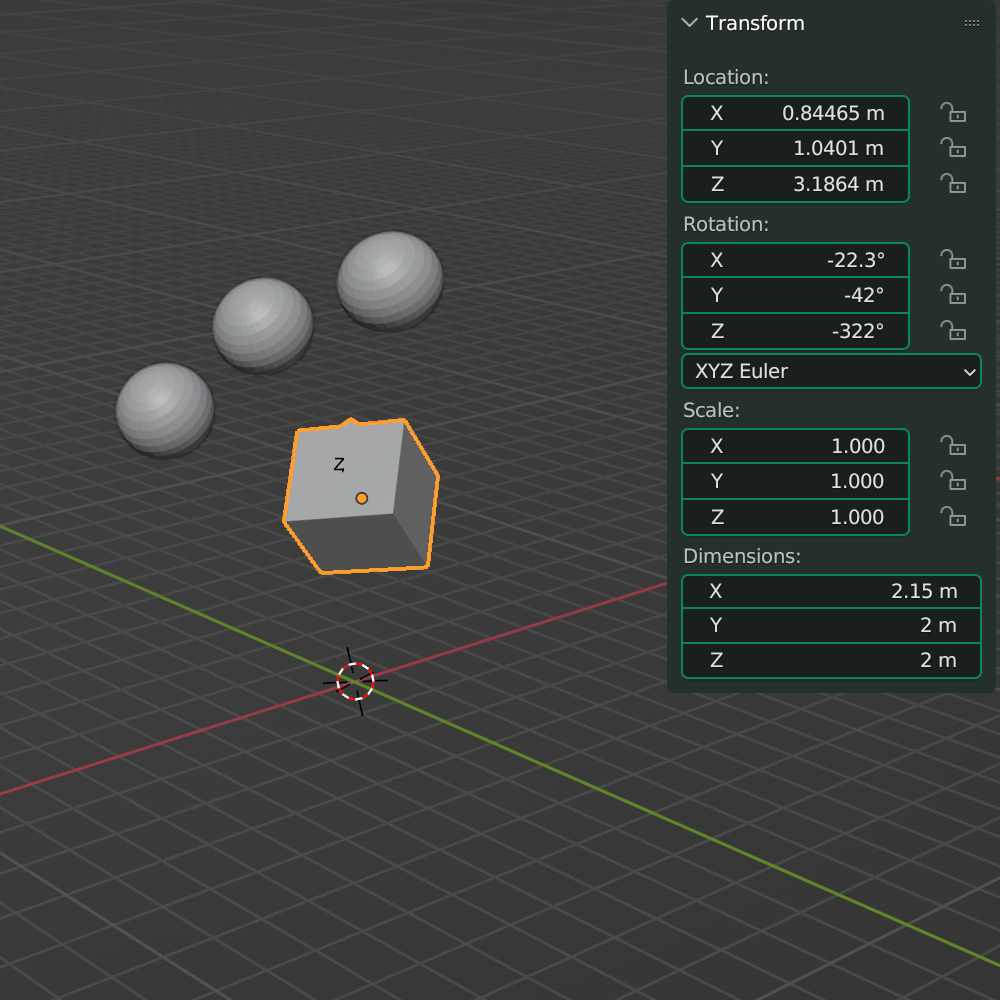
Task: Click the Dimensions Z field 2 m
Action: (831, 660)
